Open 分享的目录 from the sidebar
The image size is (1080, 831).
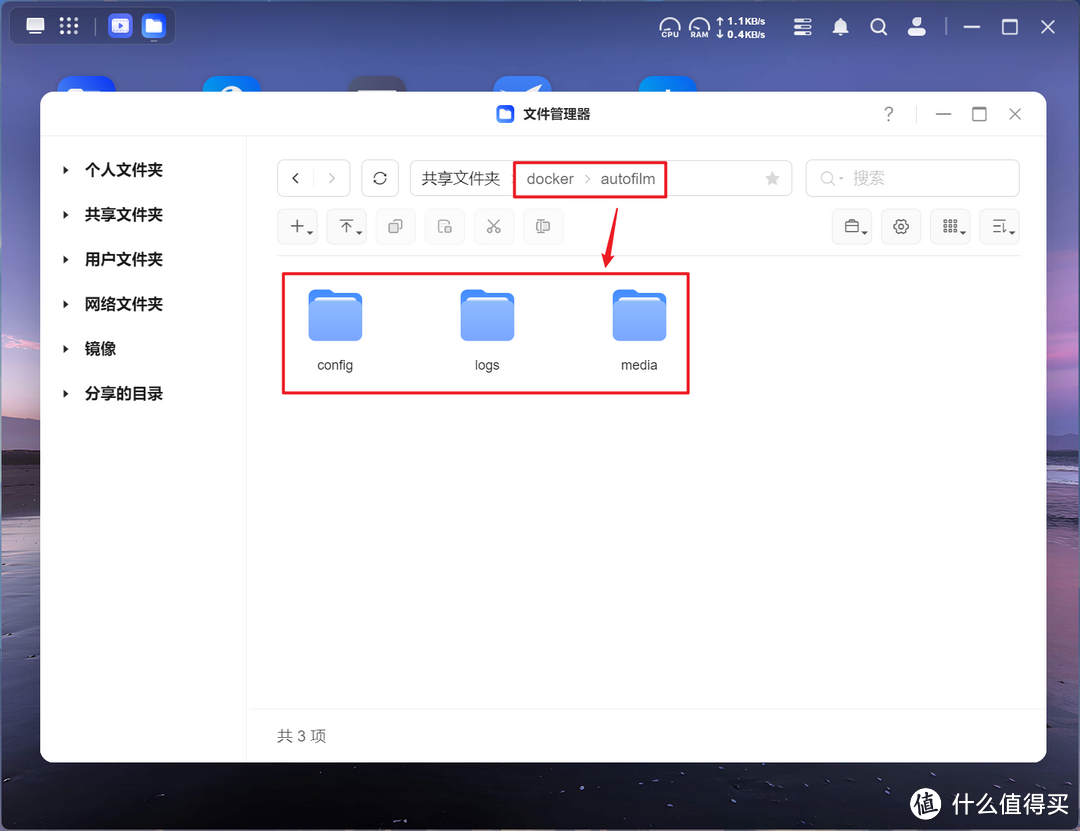point(124,393)
